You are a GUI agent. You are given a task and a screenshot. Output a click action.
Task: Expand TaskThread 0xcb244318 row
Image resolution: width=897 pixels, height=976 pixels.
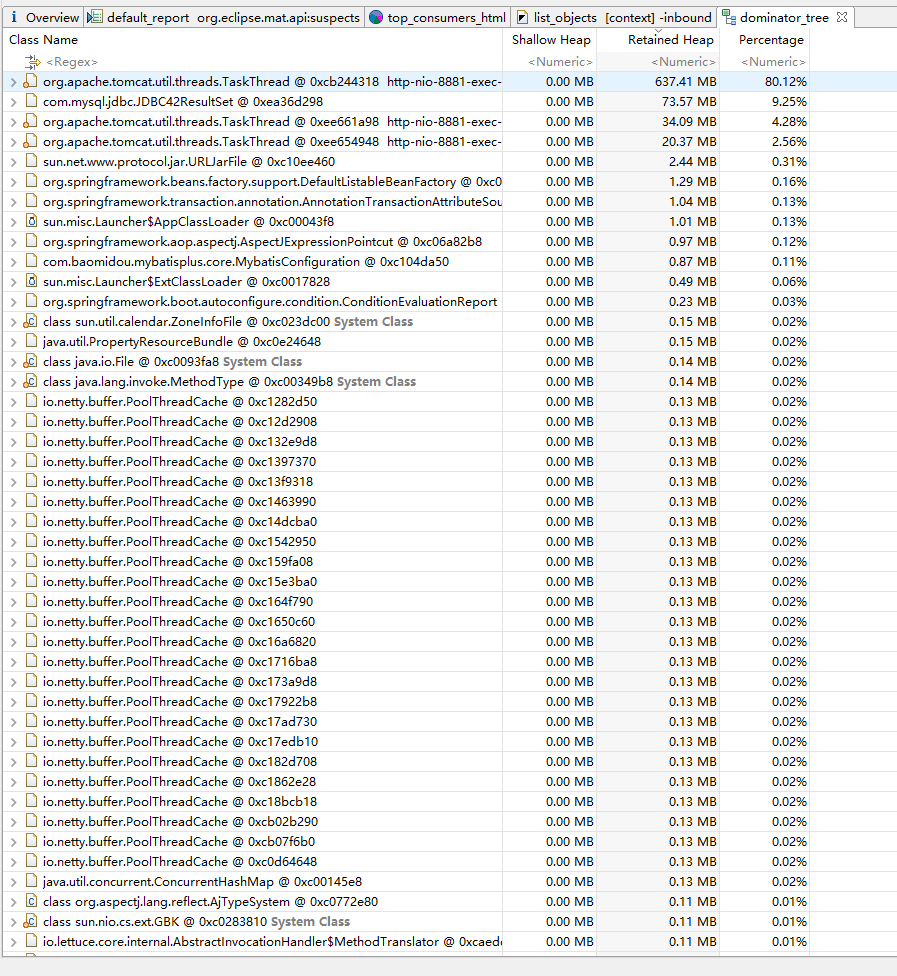(x=13, y=82)
